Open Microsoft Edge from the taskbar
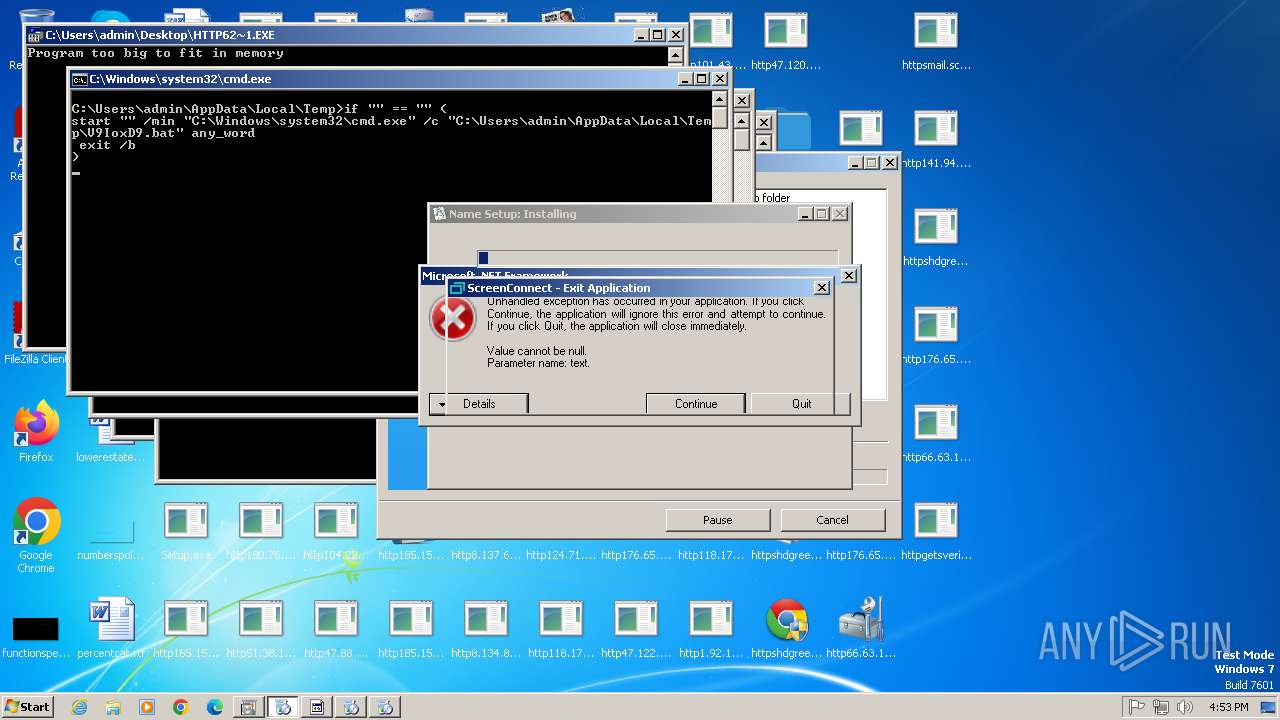The height and width of the screenshot is (720, 1280). [215, 707]
